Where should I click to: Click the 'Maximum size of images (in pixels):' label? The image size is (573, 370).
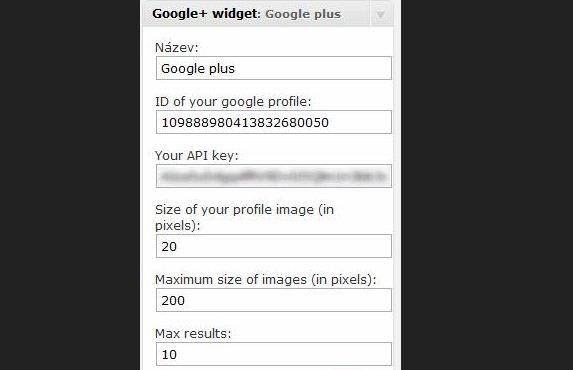[266, 280]
